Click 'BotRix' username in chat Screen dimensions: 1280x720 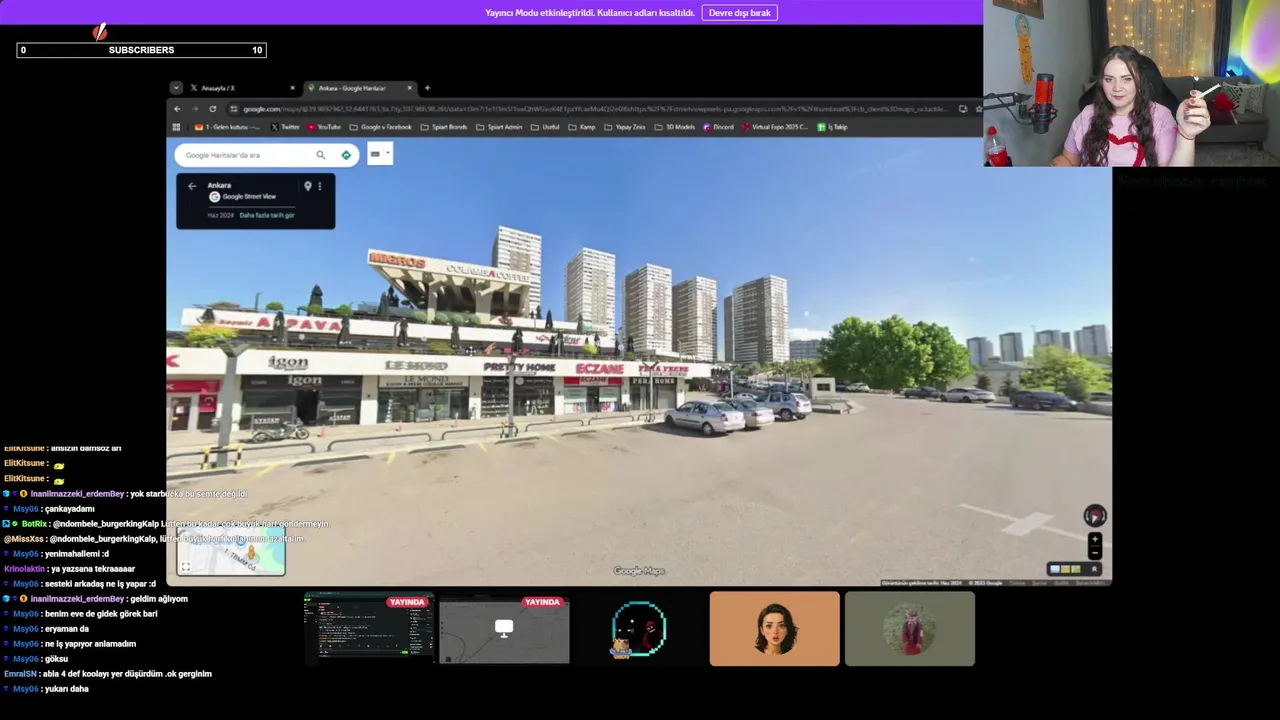[x=34, y=524]
